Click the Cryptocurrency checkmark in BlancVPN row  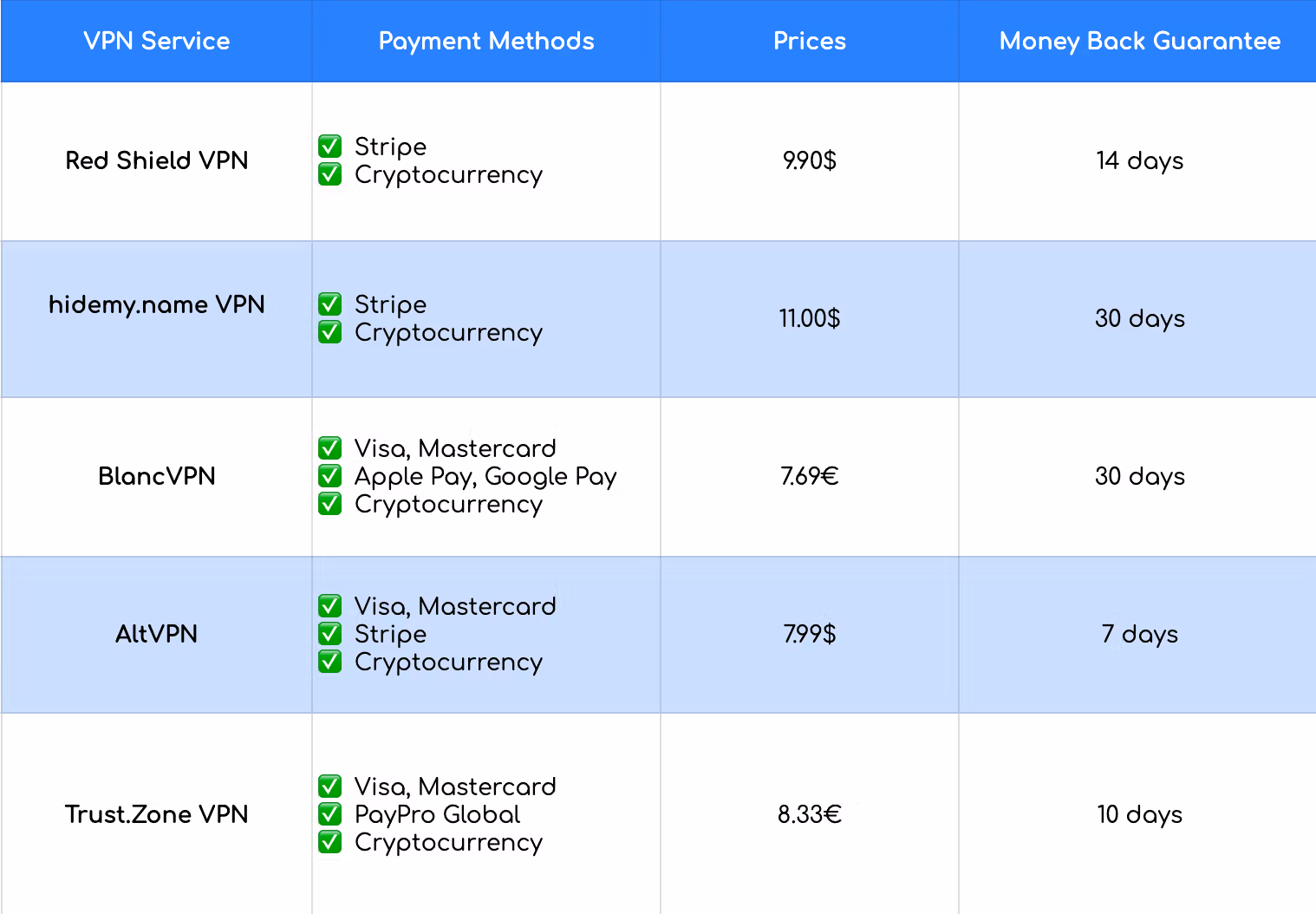[x=329, y=504]
